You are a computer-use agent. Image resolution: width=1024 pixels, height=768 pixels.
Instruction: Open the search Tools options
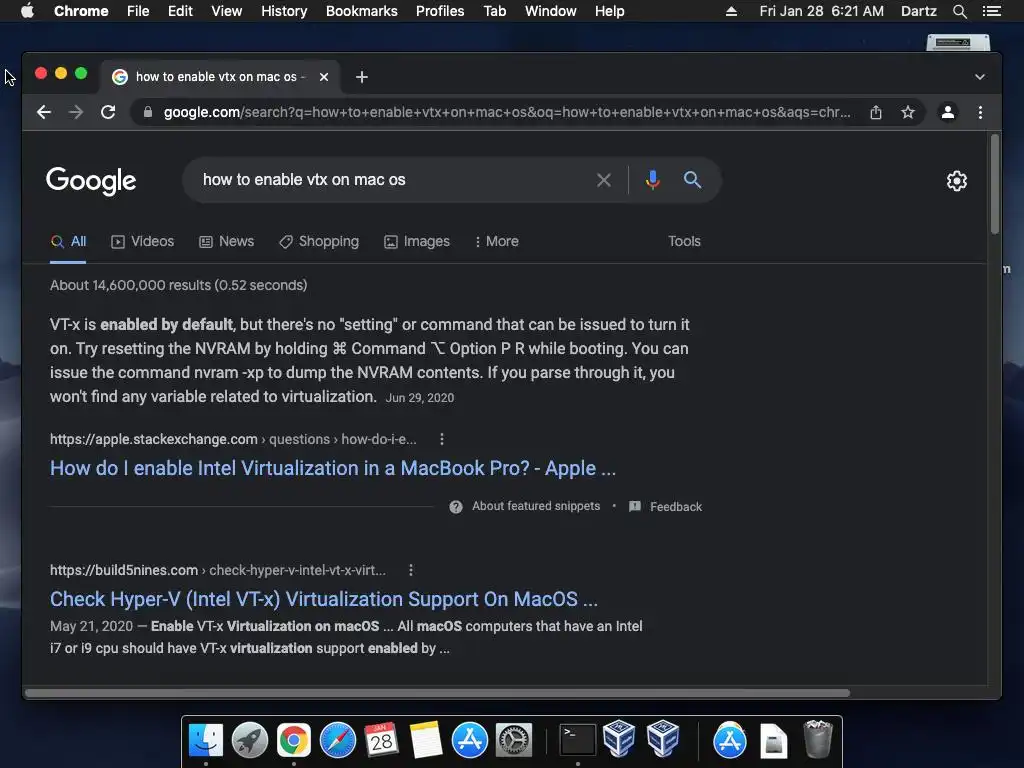[x=684, y=242]
